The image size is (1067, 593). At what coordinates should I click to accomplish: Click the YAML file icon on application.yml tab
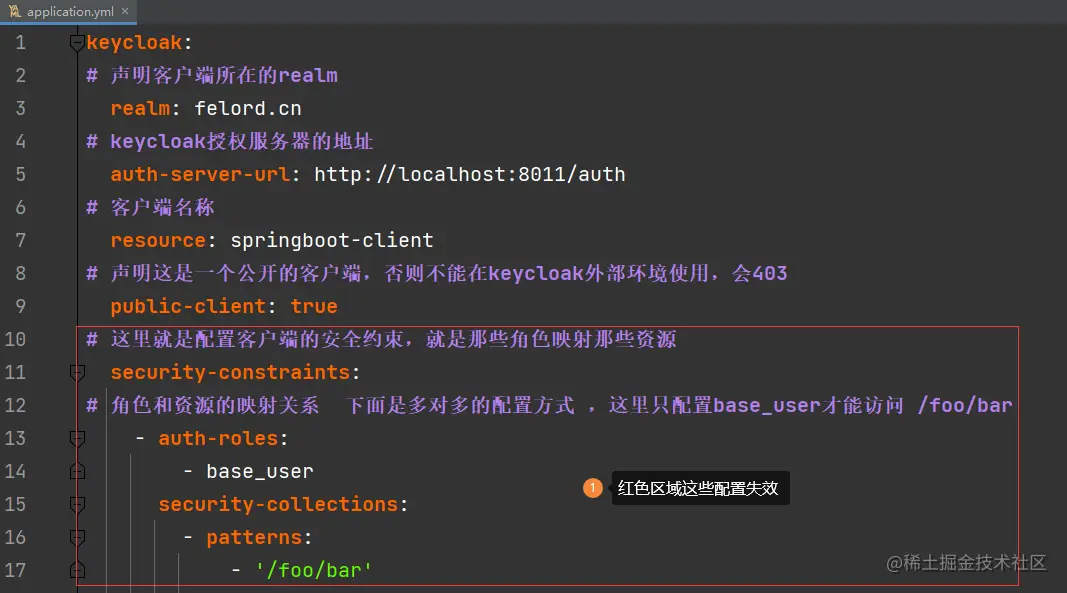14,12
